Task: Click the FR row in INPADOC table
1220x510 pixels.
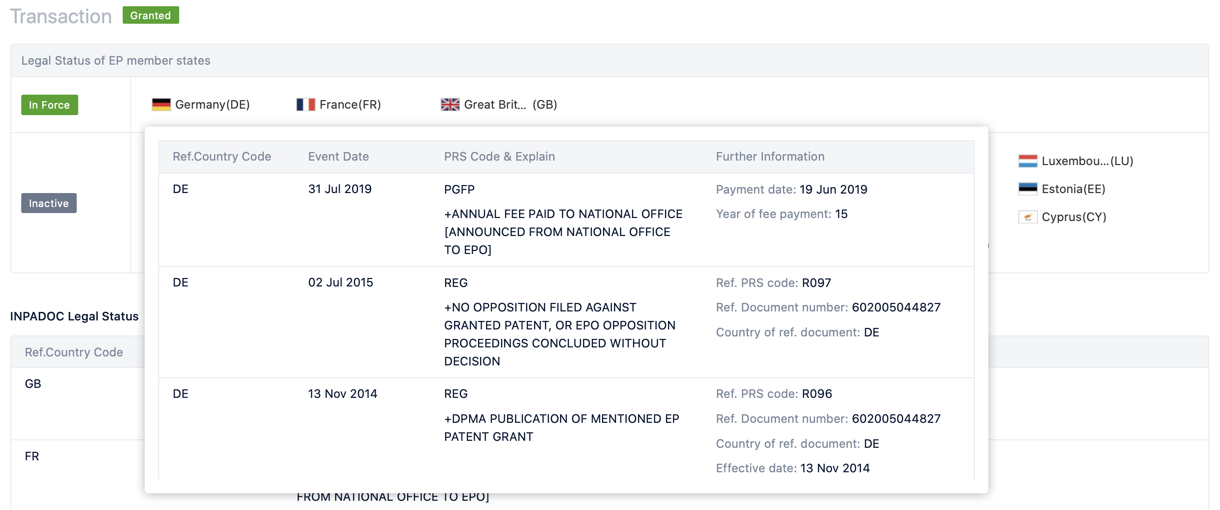Action: coord(32,456)
